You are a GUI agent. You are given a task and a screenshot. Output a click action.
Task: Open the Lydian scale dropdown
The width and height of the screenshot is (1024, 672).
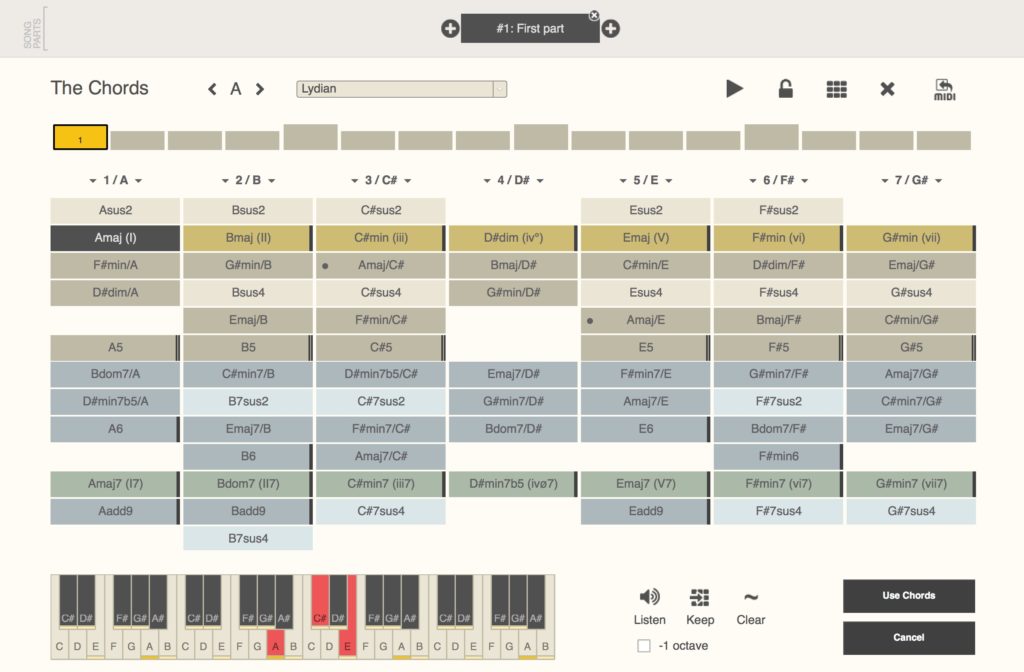click(x=401, y=89)
